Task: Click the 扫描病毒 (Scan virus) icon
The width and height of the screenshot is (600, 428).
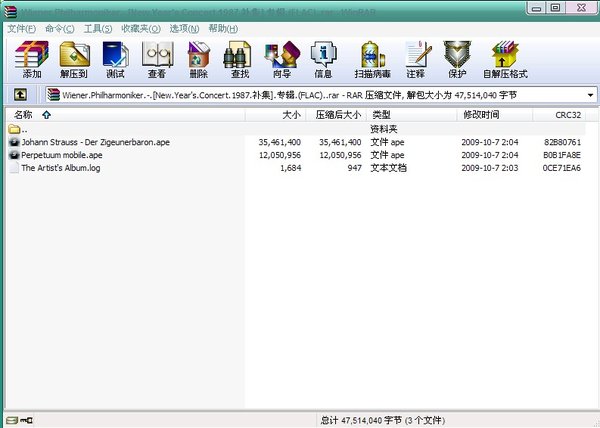Action: (x=372, y=59)
